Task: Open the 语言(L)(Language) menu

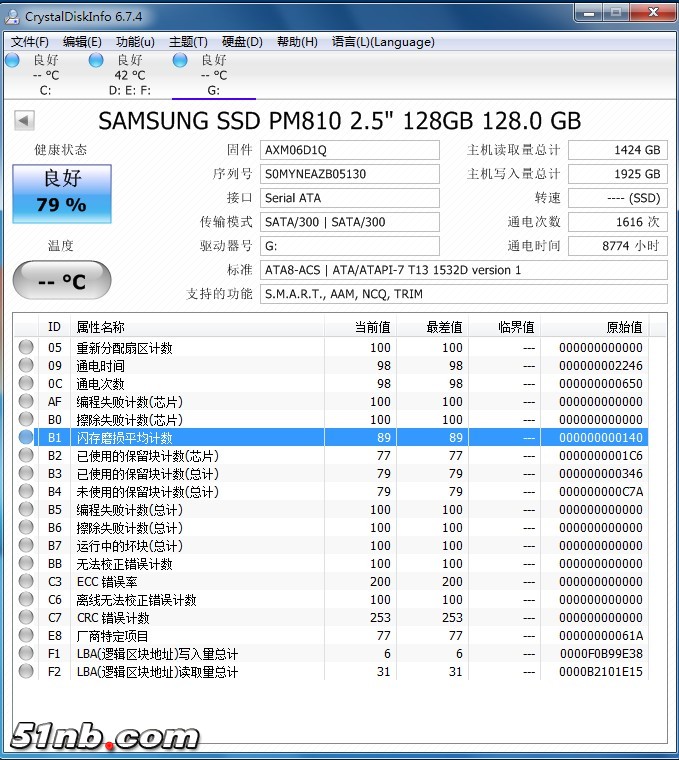Action: 383,42
